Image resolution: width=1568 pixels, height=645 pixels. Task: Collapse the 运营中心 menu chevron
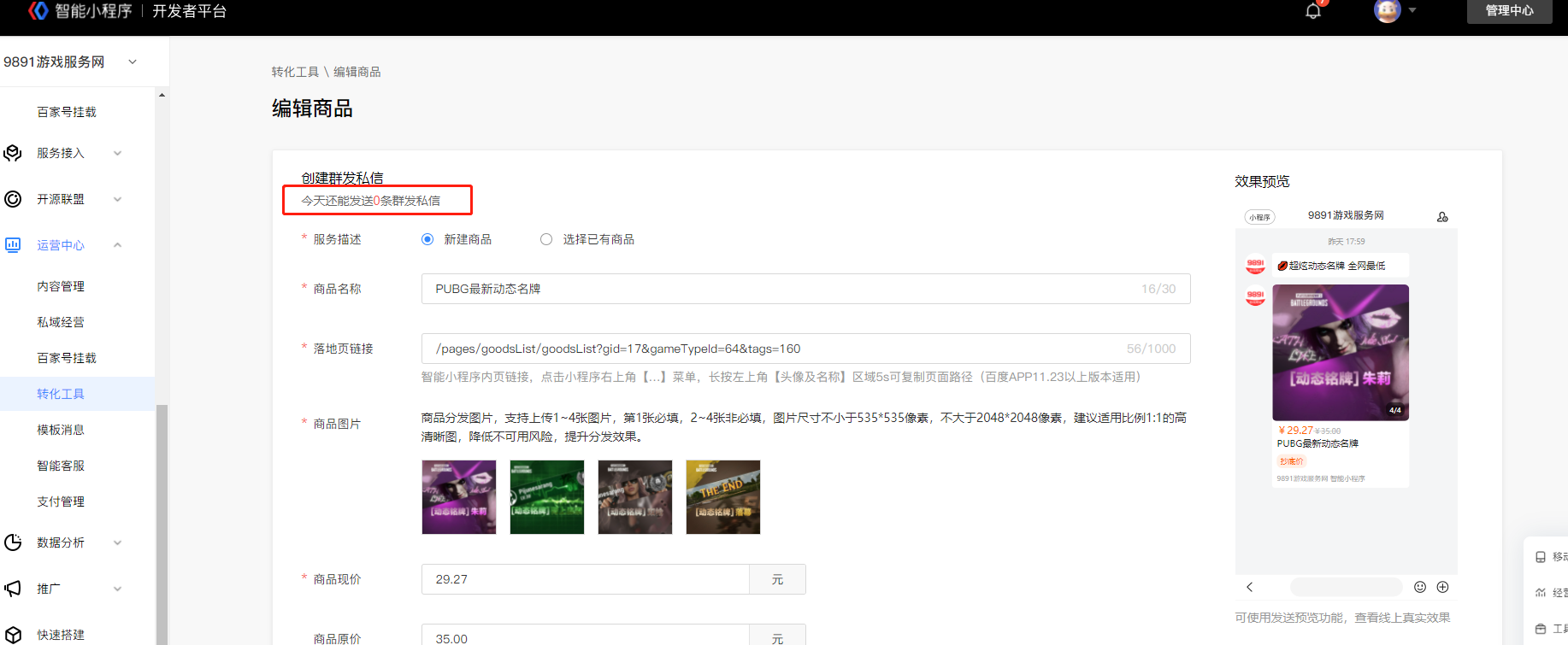(118, 245)
